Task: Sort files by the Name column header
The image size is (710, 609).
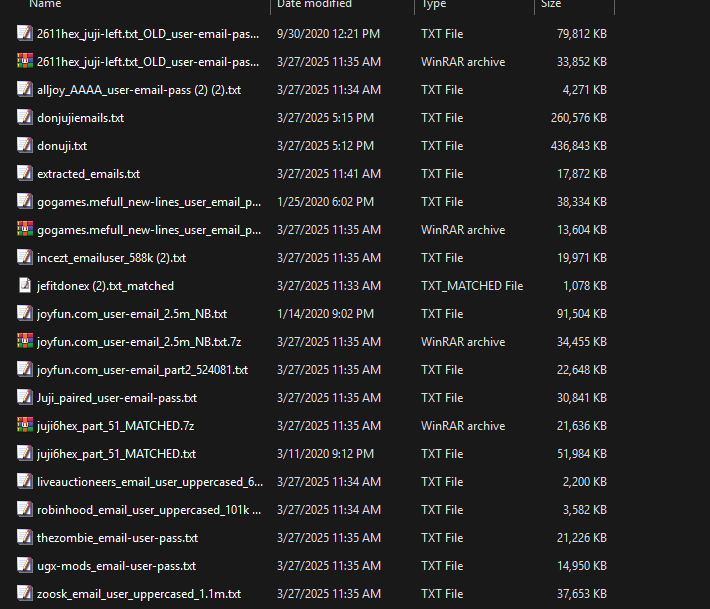Action: [45, 4]
